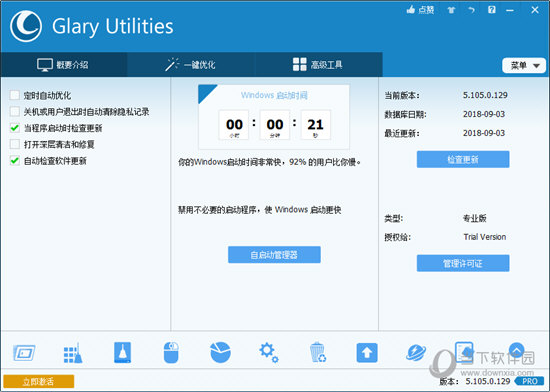This screenshot has width=550, height=392.
Task: Click the 管理许可证 button
Action: tap(463, 263)
